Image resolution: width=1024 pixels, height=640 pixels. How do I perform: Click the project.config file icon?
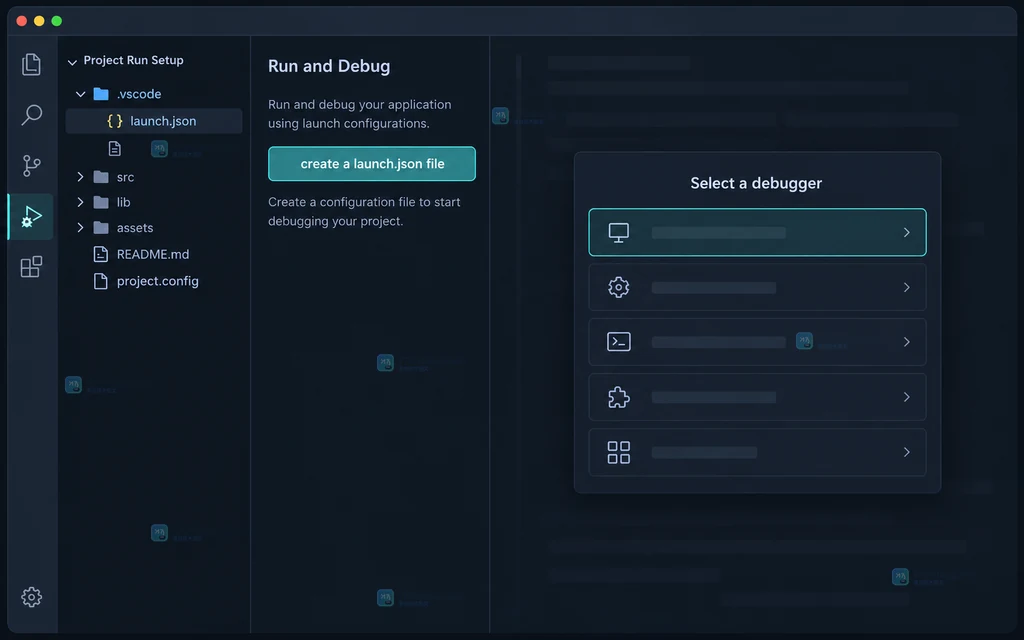click(101, 281)
